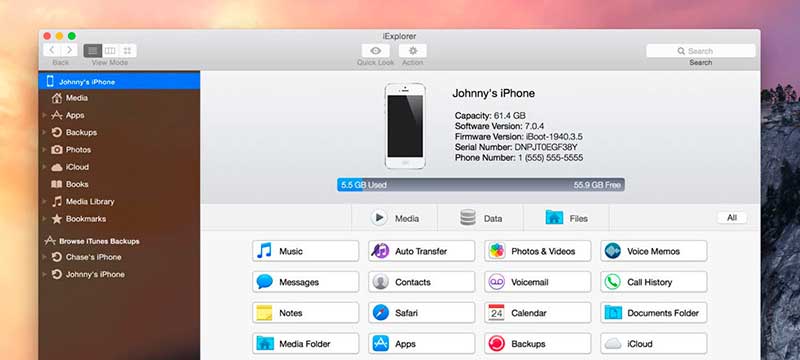Expand the Media Library sidebar item
The height and width of the screenshot is (360, 800).
click(45, 201)
